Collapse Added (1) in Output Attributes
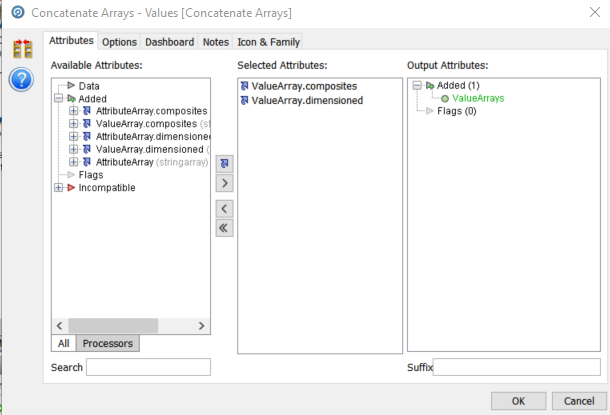Screen dimensions: 610x415 pos(417,86)
